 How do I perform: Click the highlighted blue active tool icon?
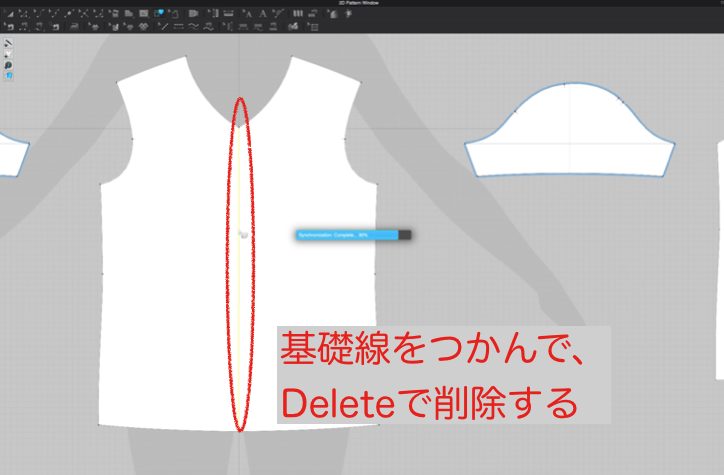159,13
